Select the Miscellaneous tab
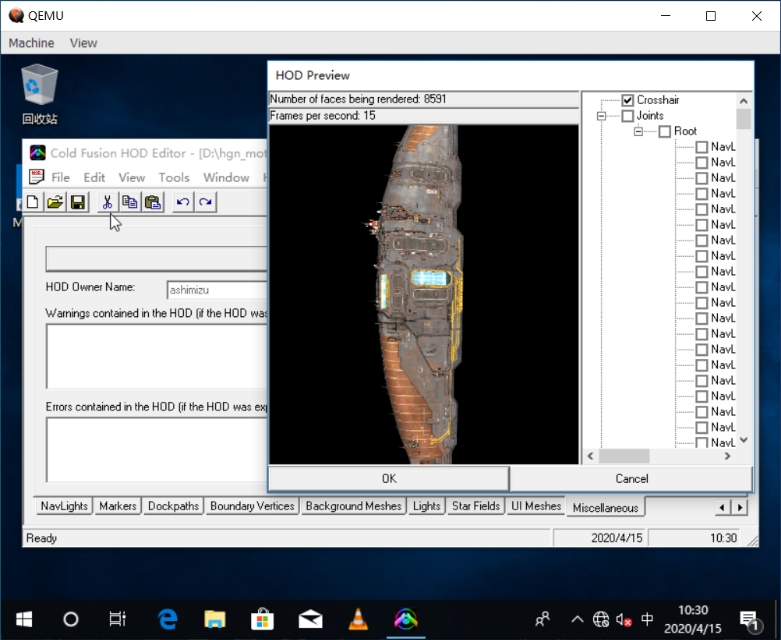Viewport: 781px width, 640px height. [606, 508]
